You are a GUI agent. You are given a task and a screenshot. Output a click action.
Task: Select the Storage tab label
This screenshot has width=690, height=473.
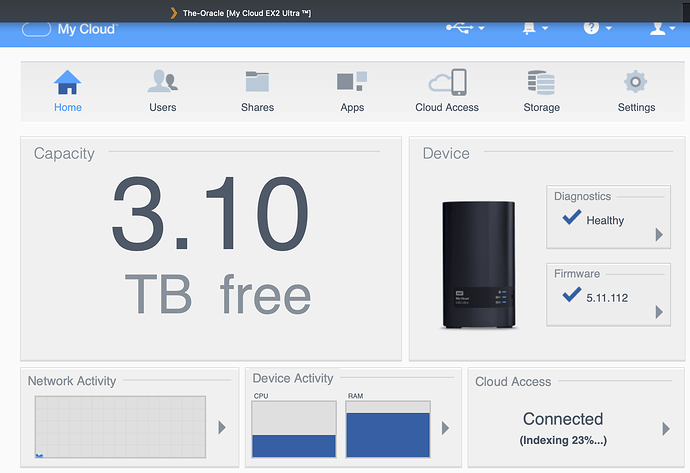pos(542,108)
